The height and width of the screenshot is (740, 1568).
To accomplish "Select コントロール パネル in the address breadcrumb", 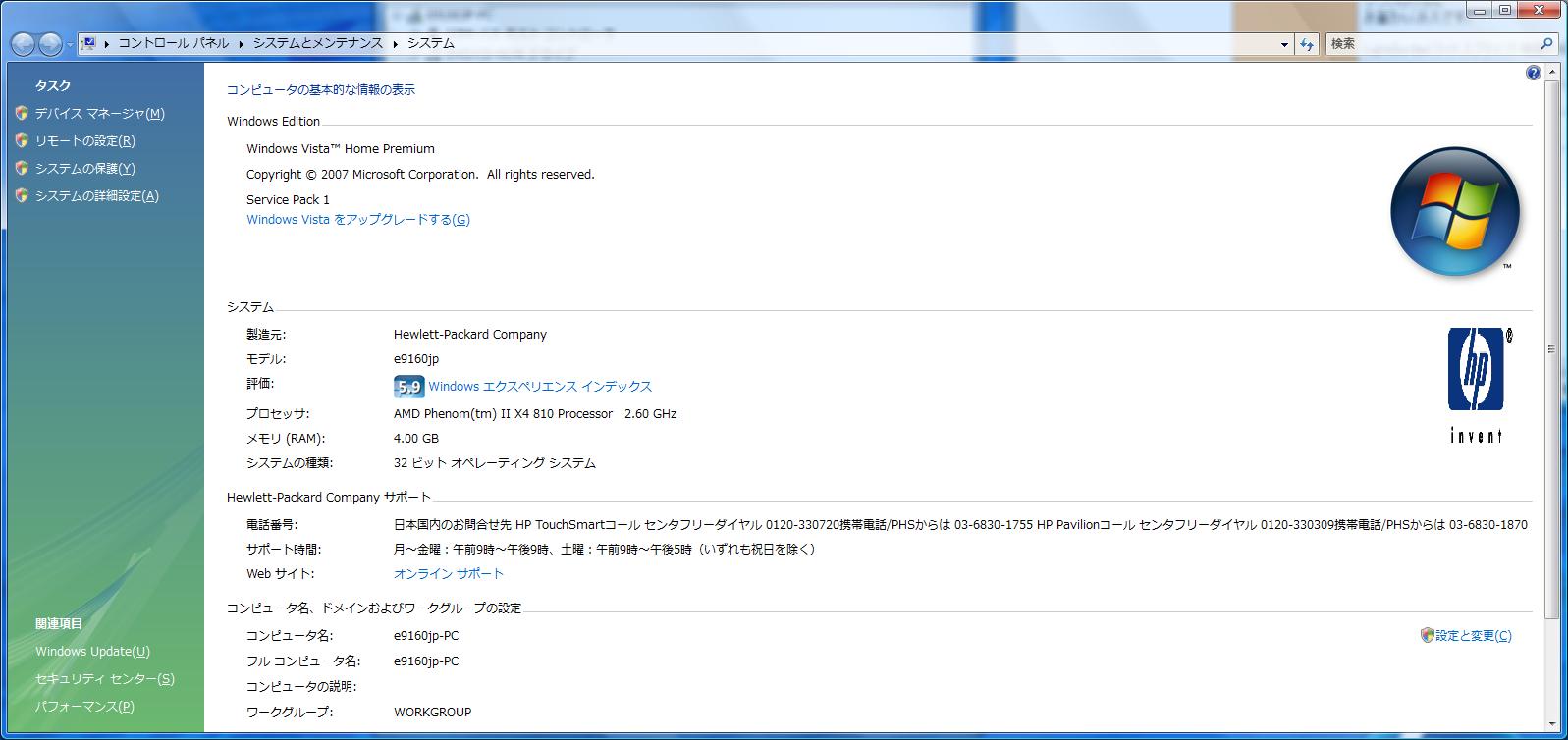I will (x=174, y=43).
